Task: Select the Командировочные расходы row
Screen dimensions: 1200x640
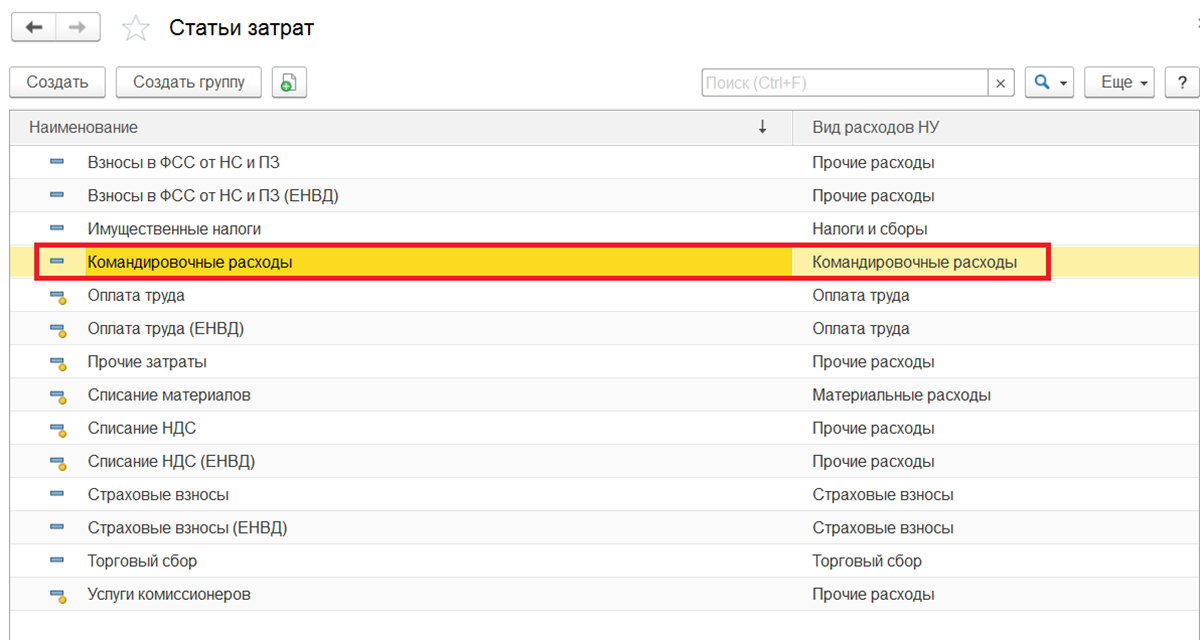Action: click(x=190, y=262)
